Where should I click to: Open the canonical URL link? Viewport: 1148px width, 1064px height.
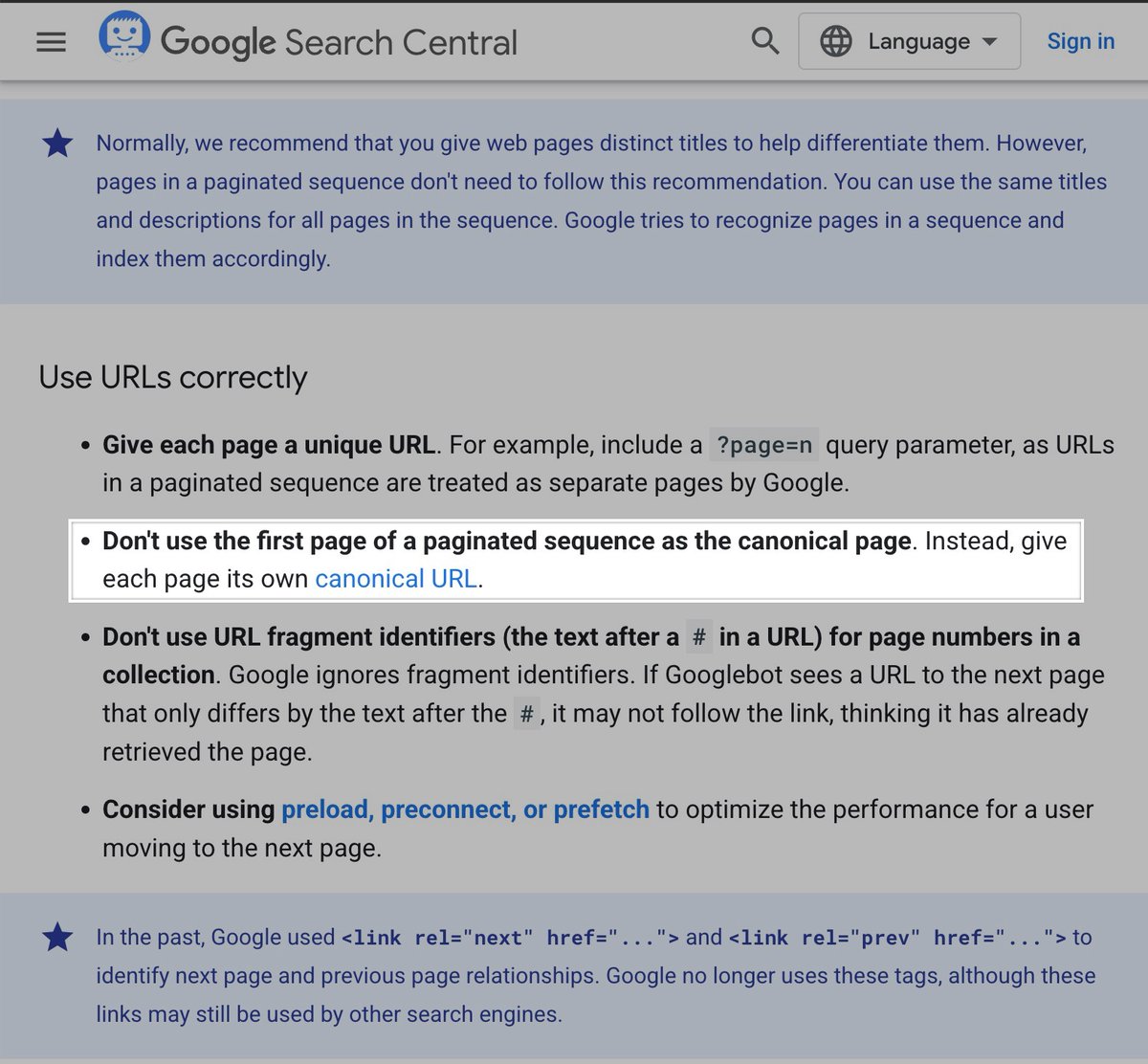(396, 579)
